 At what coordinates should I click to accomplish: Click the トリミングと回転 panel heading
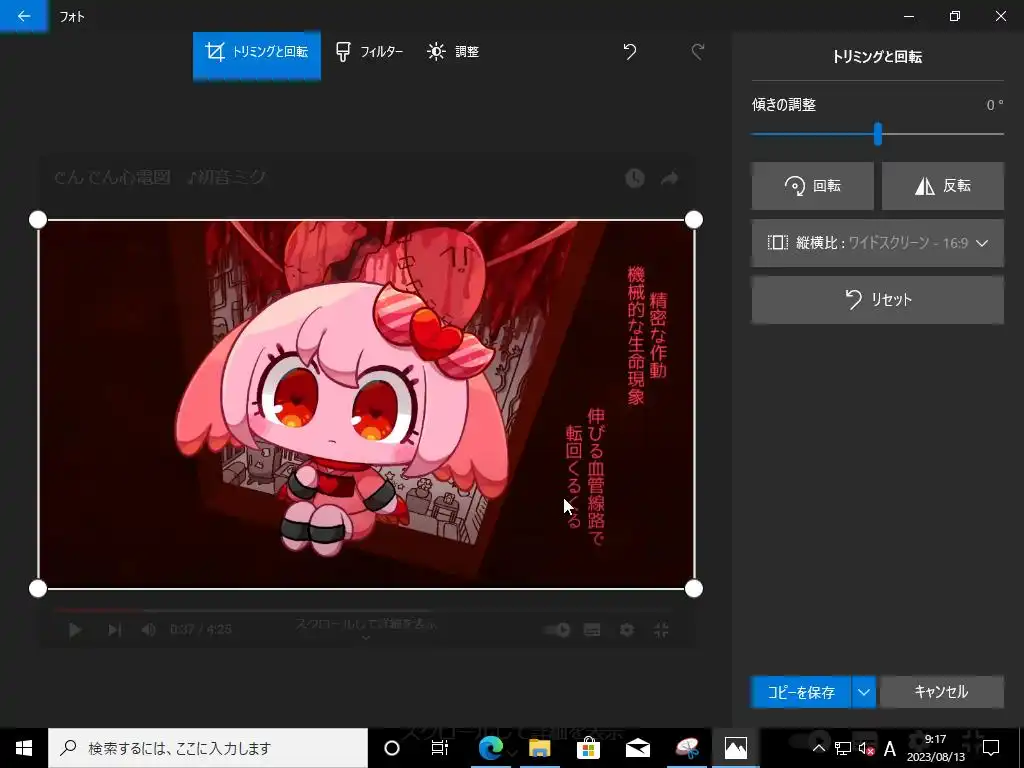877,57
